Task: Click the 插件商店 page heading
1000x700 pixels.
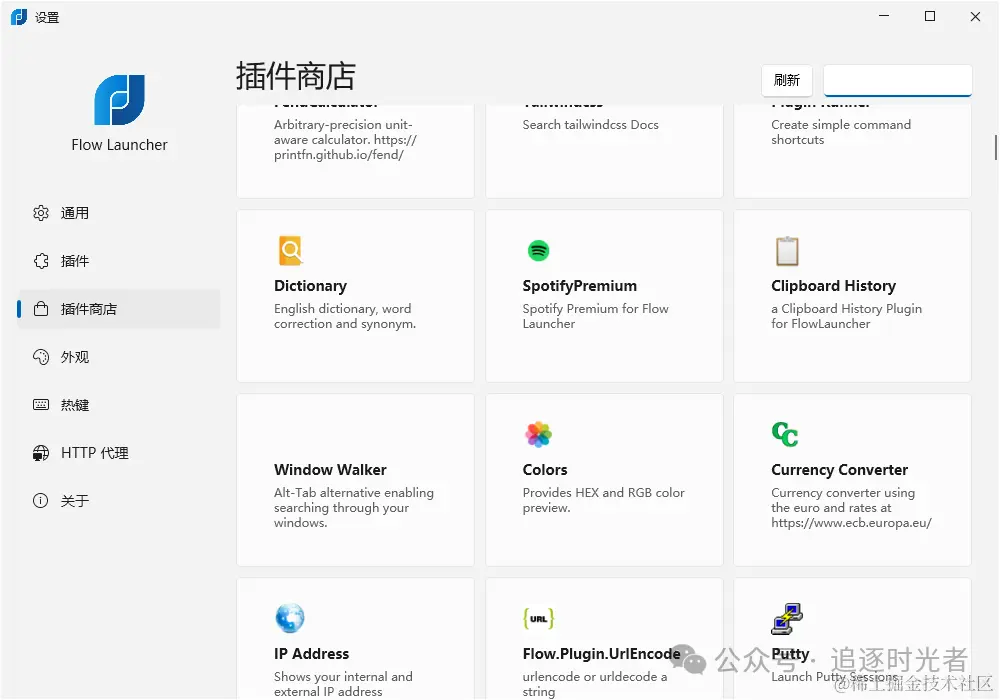Action: click(295, 76)
